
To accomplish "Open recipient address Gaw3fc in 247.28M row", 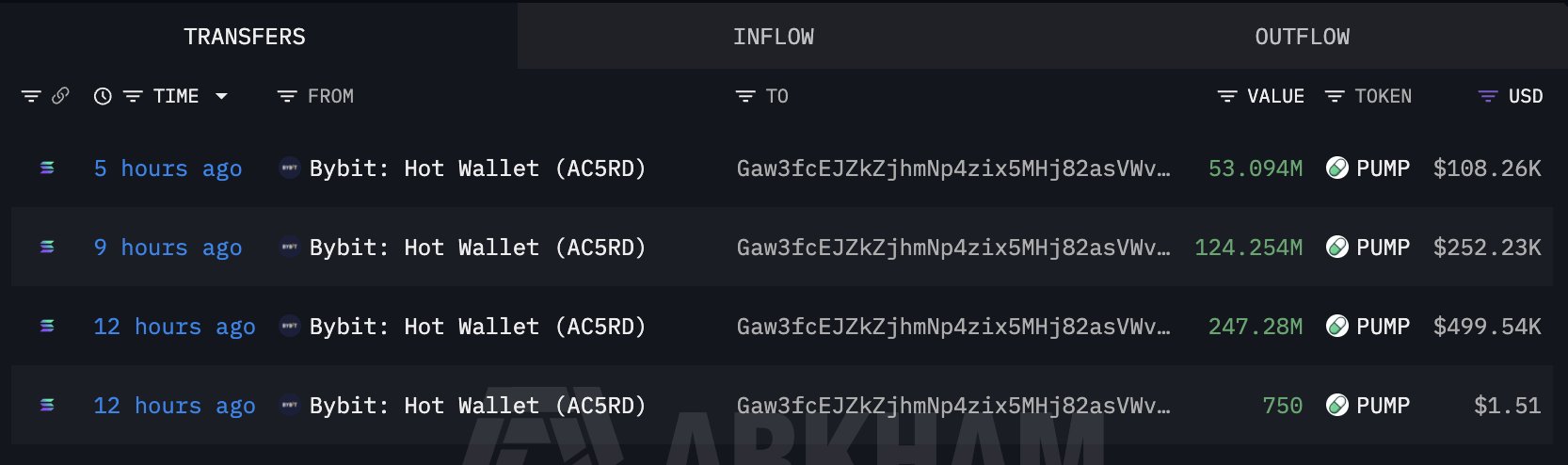I will point(952,327).
